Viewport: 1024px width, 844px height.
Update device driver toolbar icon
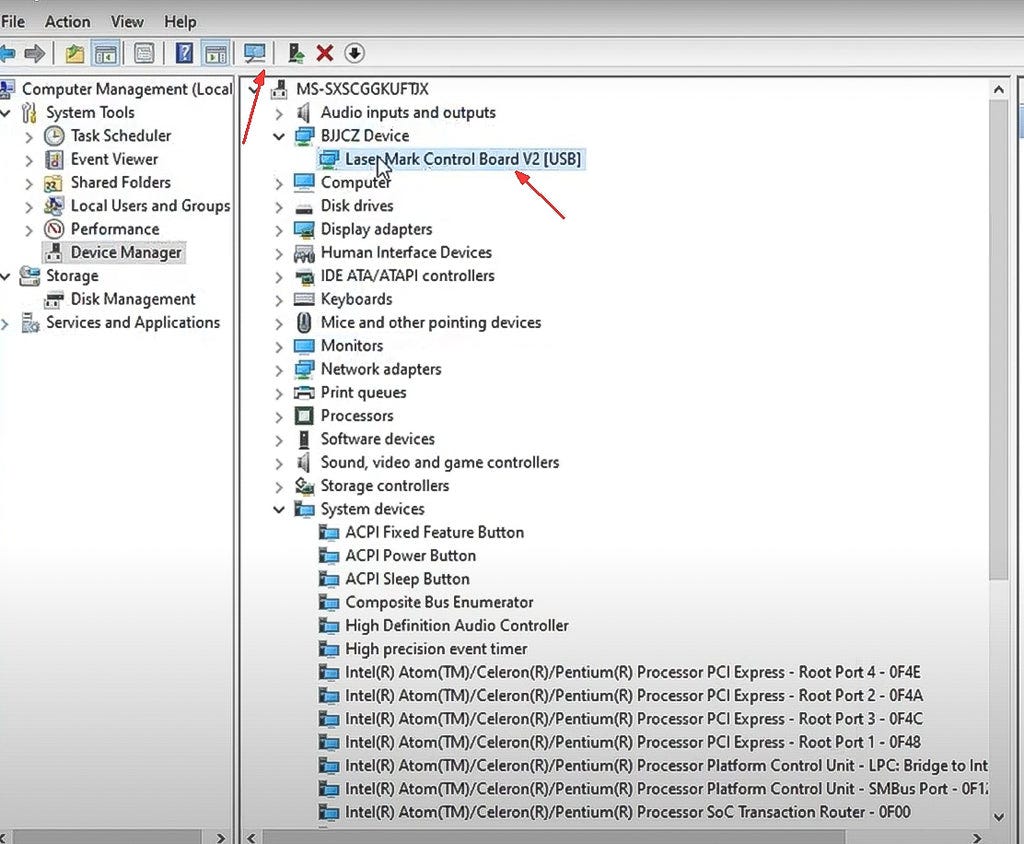(296, 54)
